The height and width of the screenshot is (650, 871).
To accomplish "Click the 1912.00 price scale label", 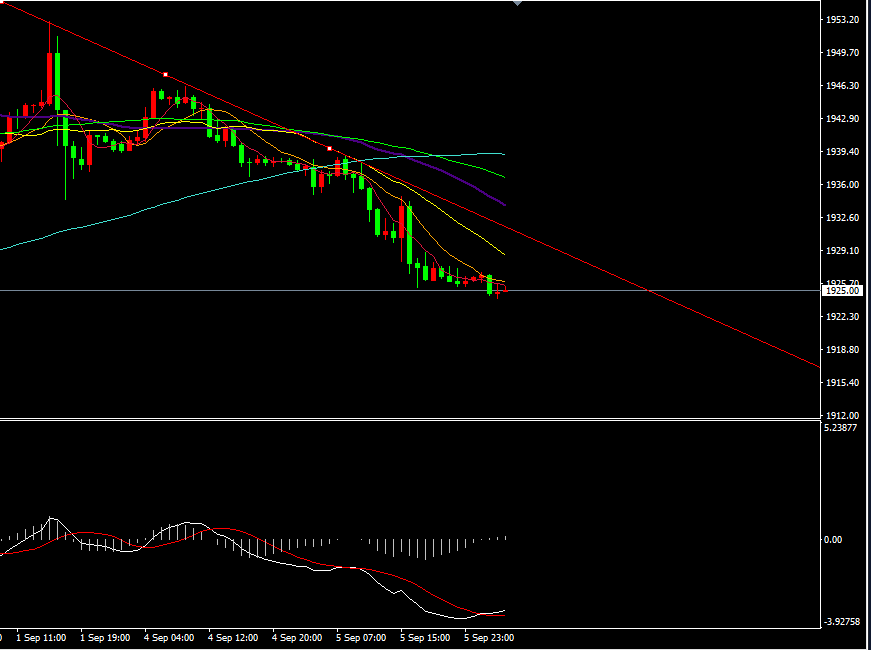I will 843,416.
